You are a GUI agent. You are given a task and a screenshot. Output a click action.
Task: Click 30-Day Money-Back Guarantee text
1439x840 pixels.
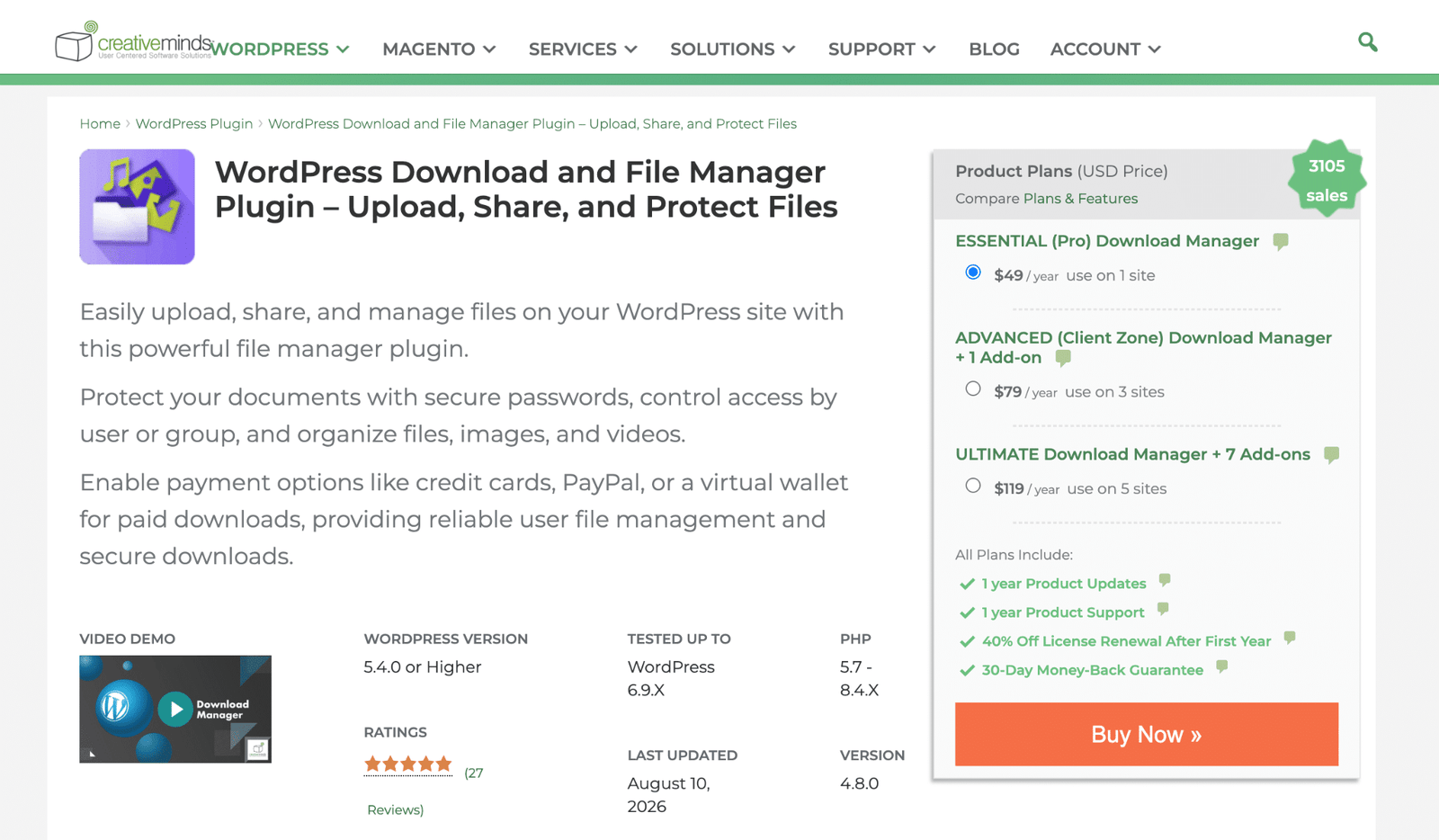[x=1093, y=670]
